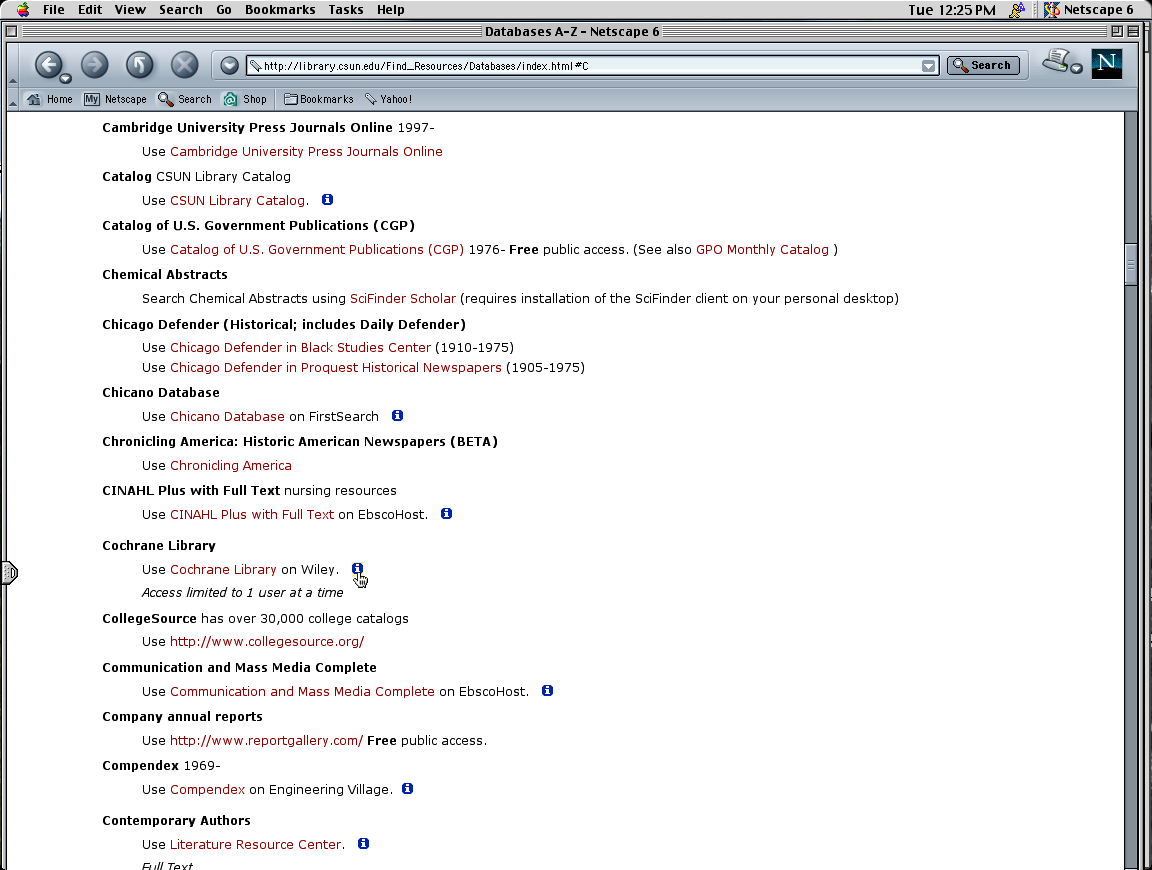Open collegesource.org link
The image size is (1152, 870).
(x=267, y=641)
